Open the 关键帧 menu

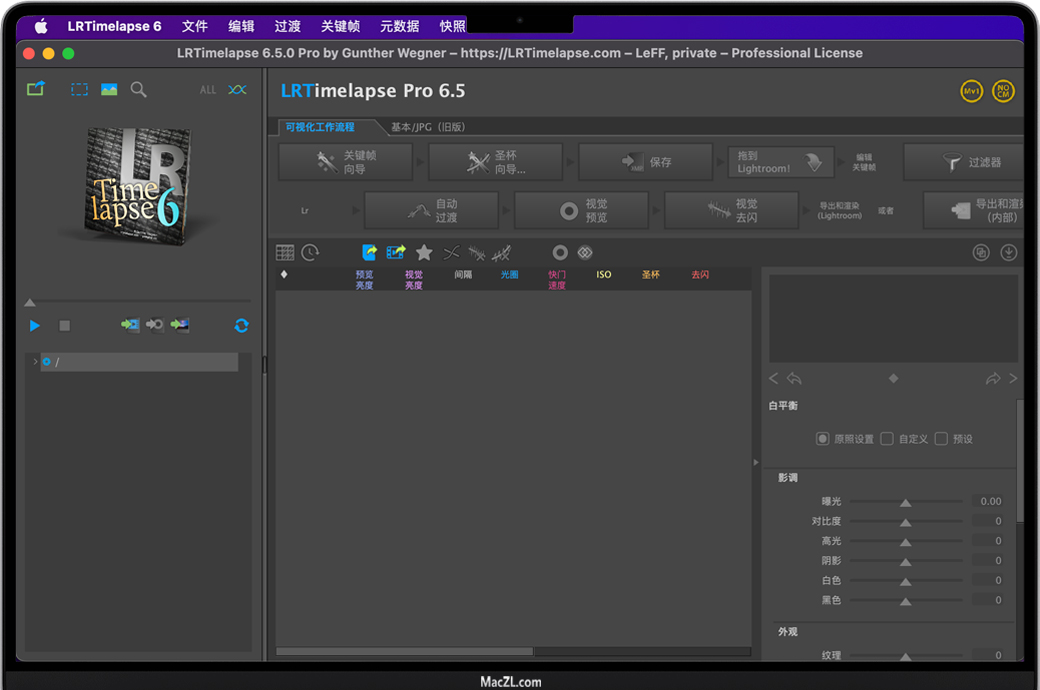click(x=341, y=26)
